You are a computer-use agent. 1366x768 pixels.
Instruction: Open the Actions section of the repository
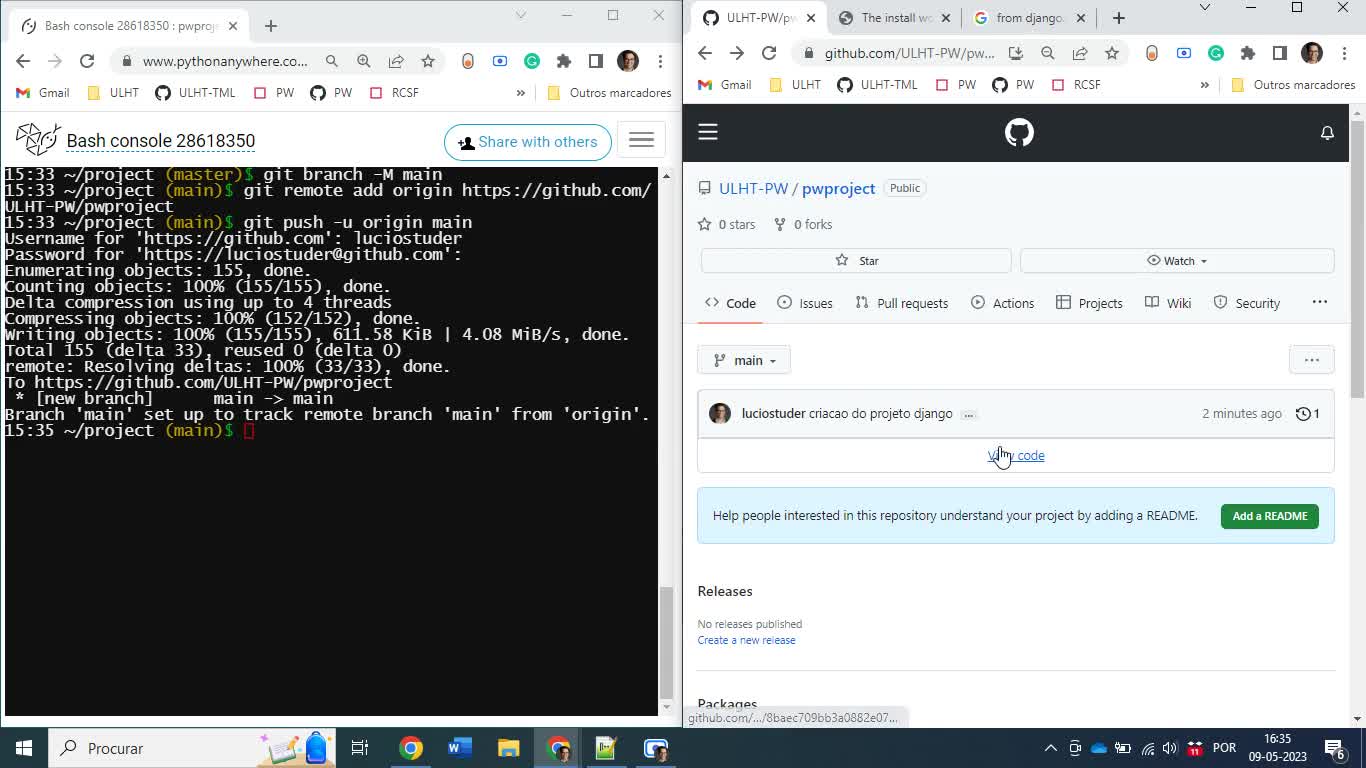(1002, 303)
